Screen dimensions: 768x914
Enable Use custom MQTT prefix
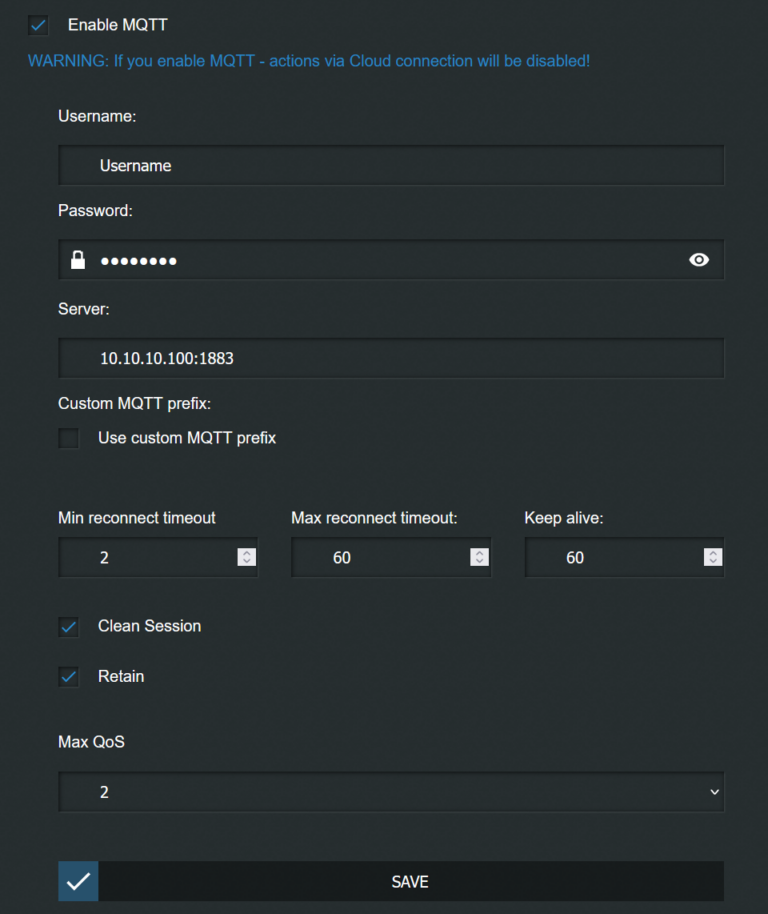coord(68,438)
